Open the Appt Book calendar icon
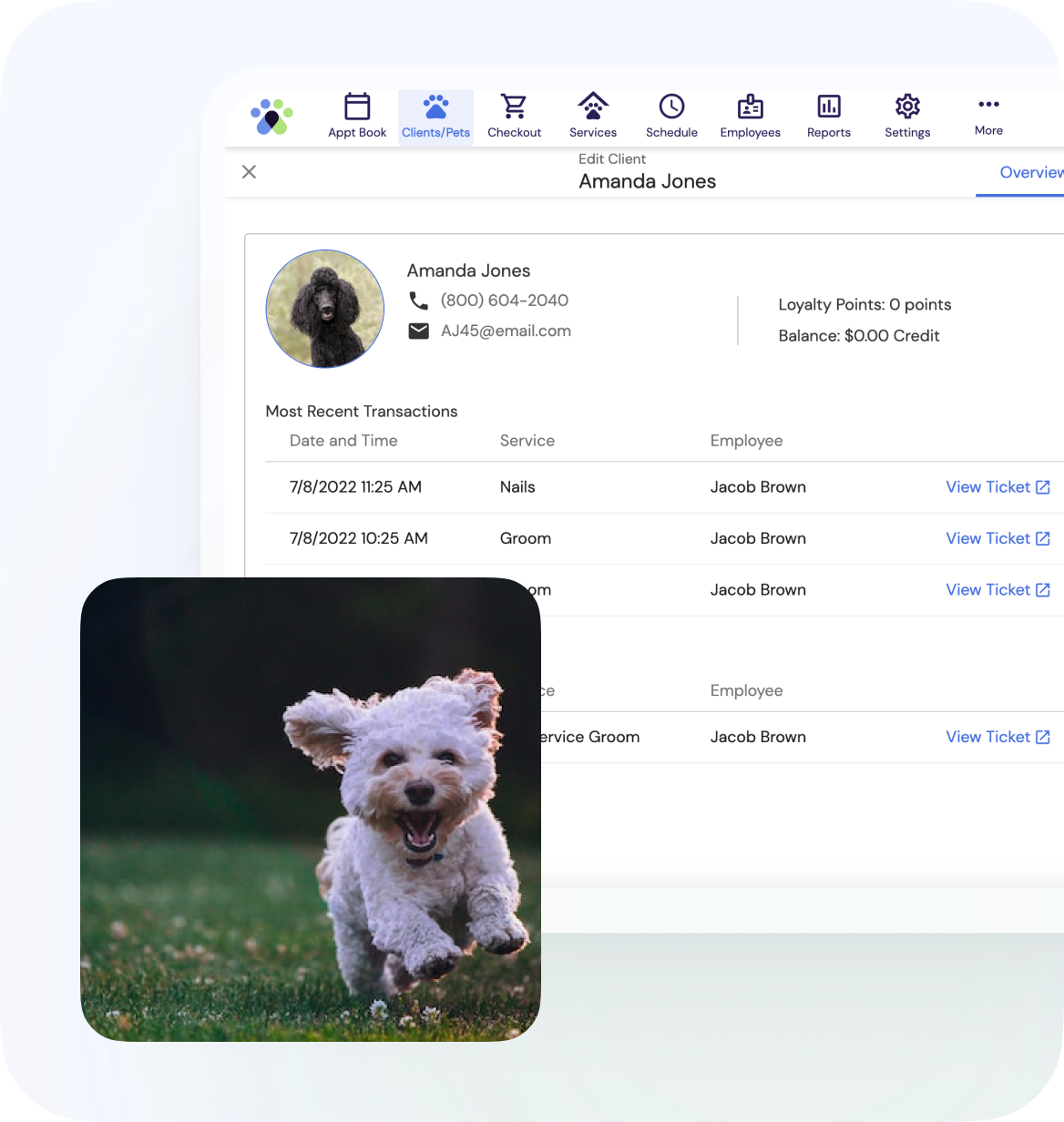 click(x=357, y=107)
